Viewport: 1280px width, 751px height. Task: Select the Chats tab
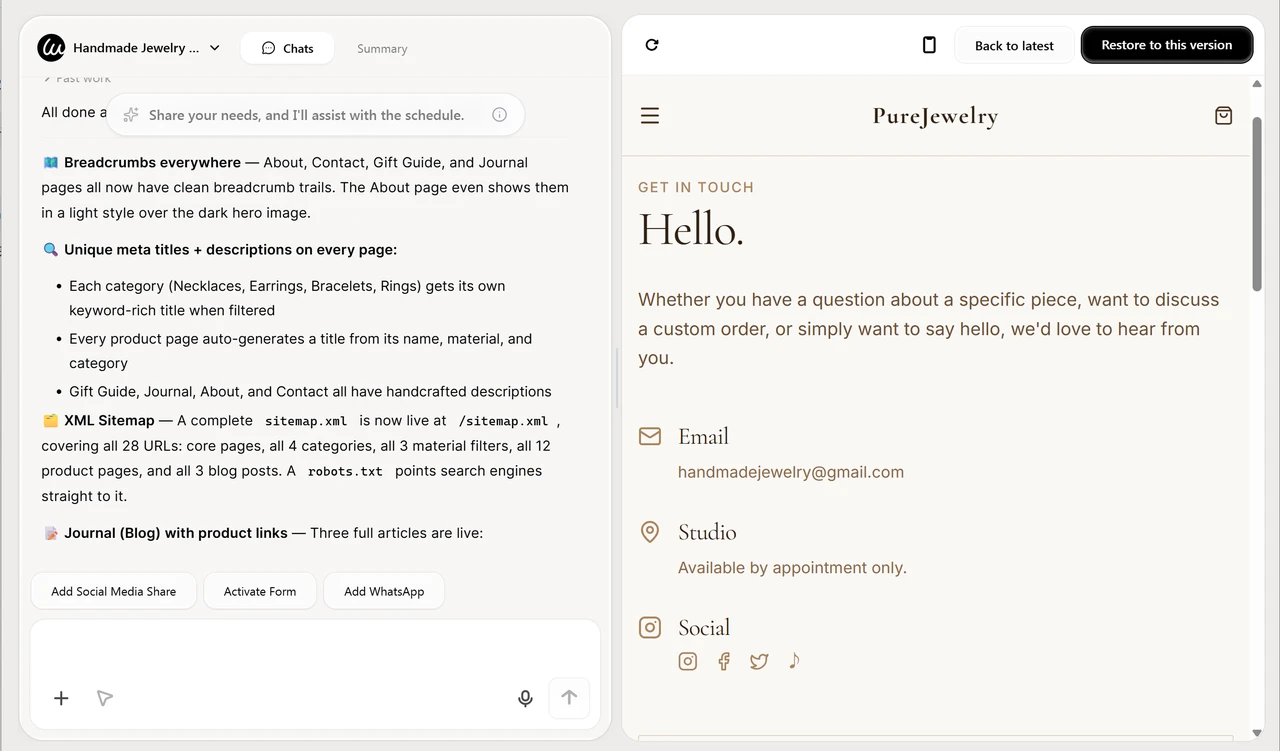(288, 48)
